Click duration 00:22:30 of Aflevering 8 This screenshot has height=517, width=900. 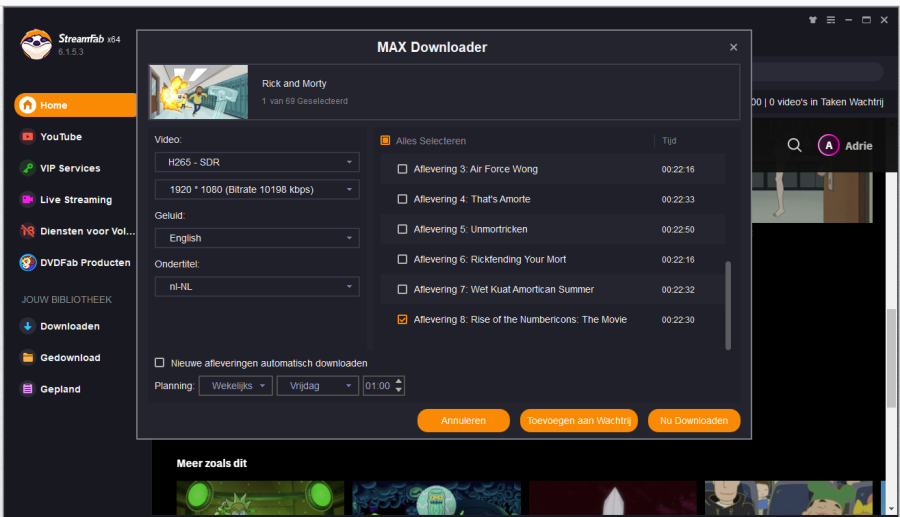[678, 320]
